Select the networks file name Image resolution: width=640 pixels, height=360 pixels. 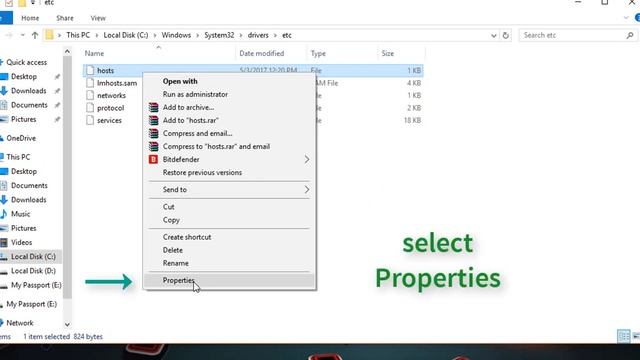click(111, 96)
